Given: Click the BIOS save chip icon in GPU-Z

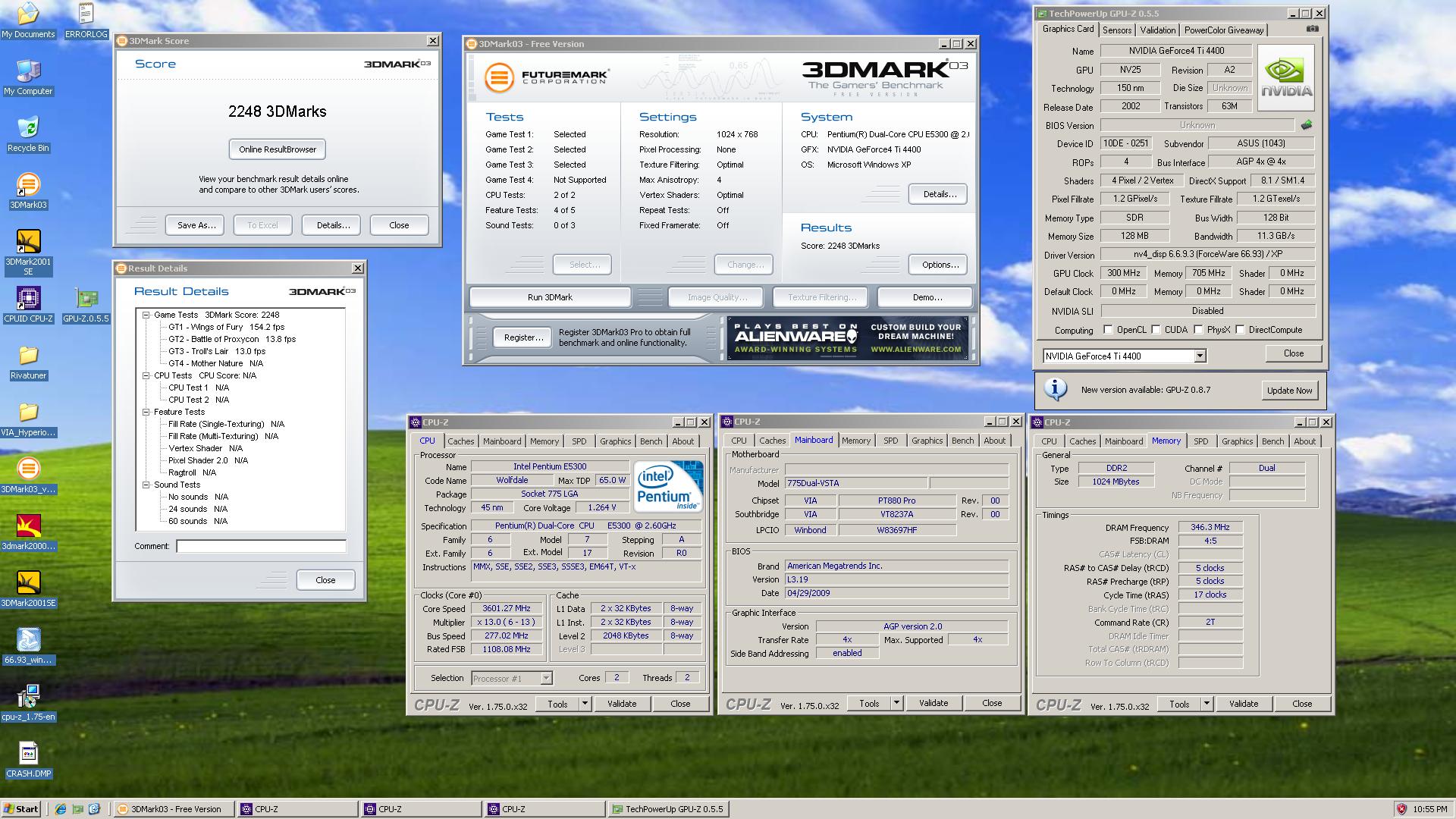Looking at the screenshot, I should click(1306, 125).
